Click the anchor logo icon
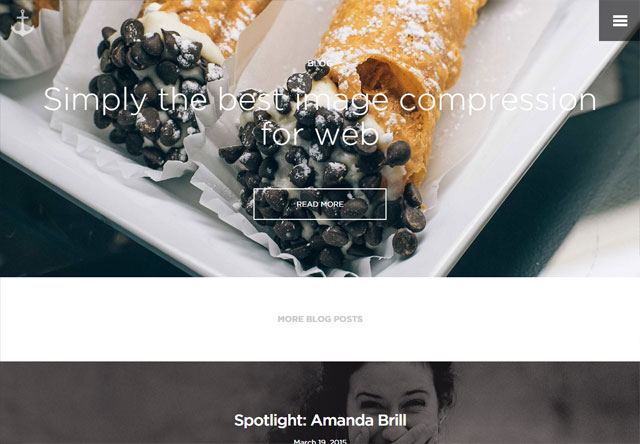This screenshot has width=640, height=444. click(22, 23)
